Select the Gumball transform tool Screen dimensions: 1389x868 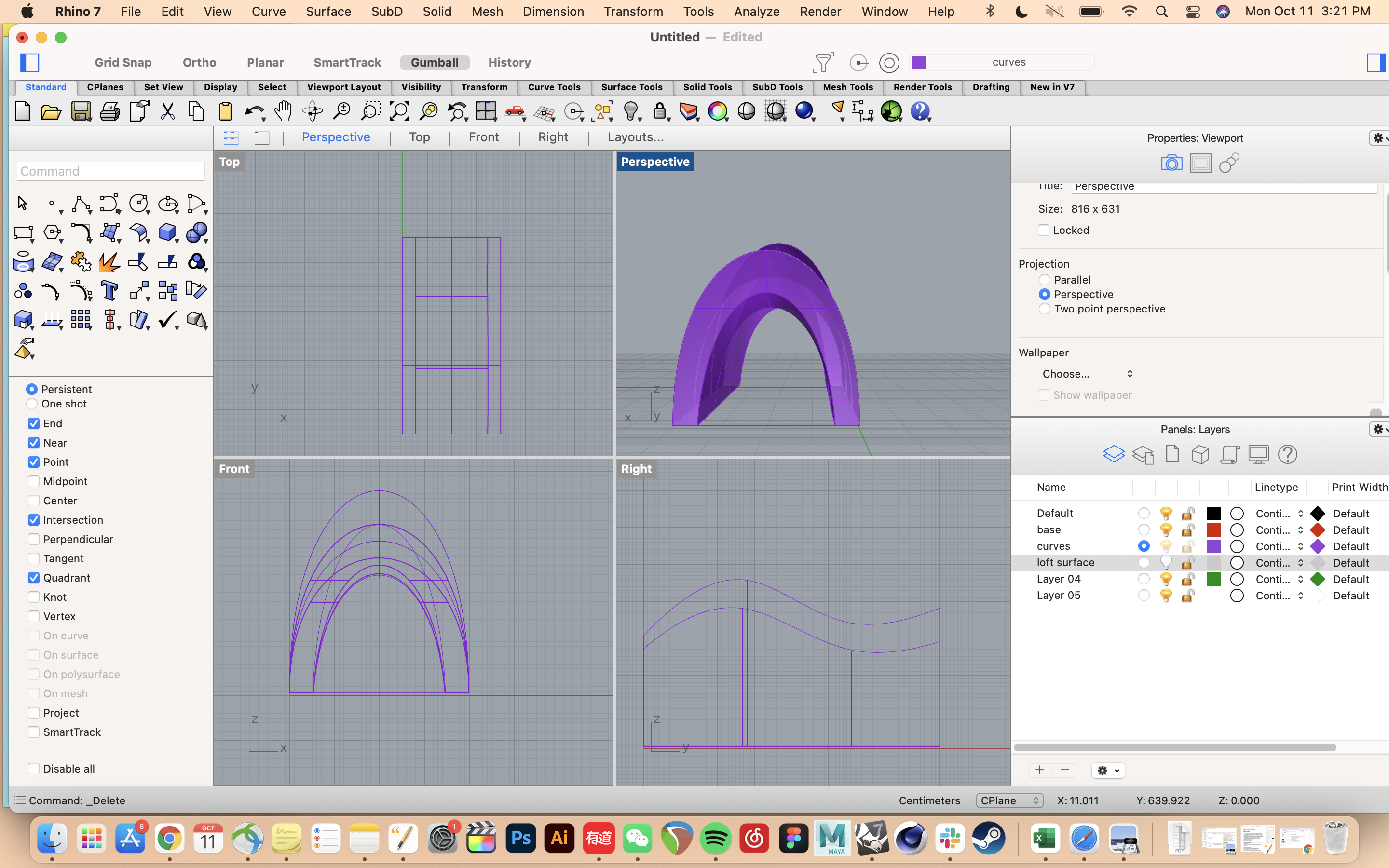click(434, 62)
